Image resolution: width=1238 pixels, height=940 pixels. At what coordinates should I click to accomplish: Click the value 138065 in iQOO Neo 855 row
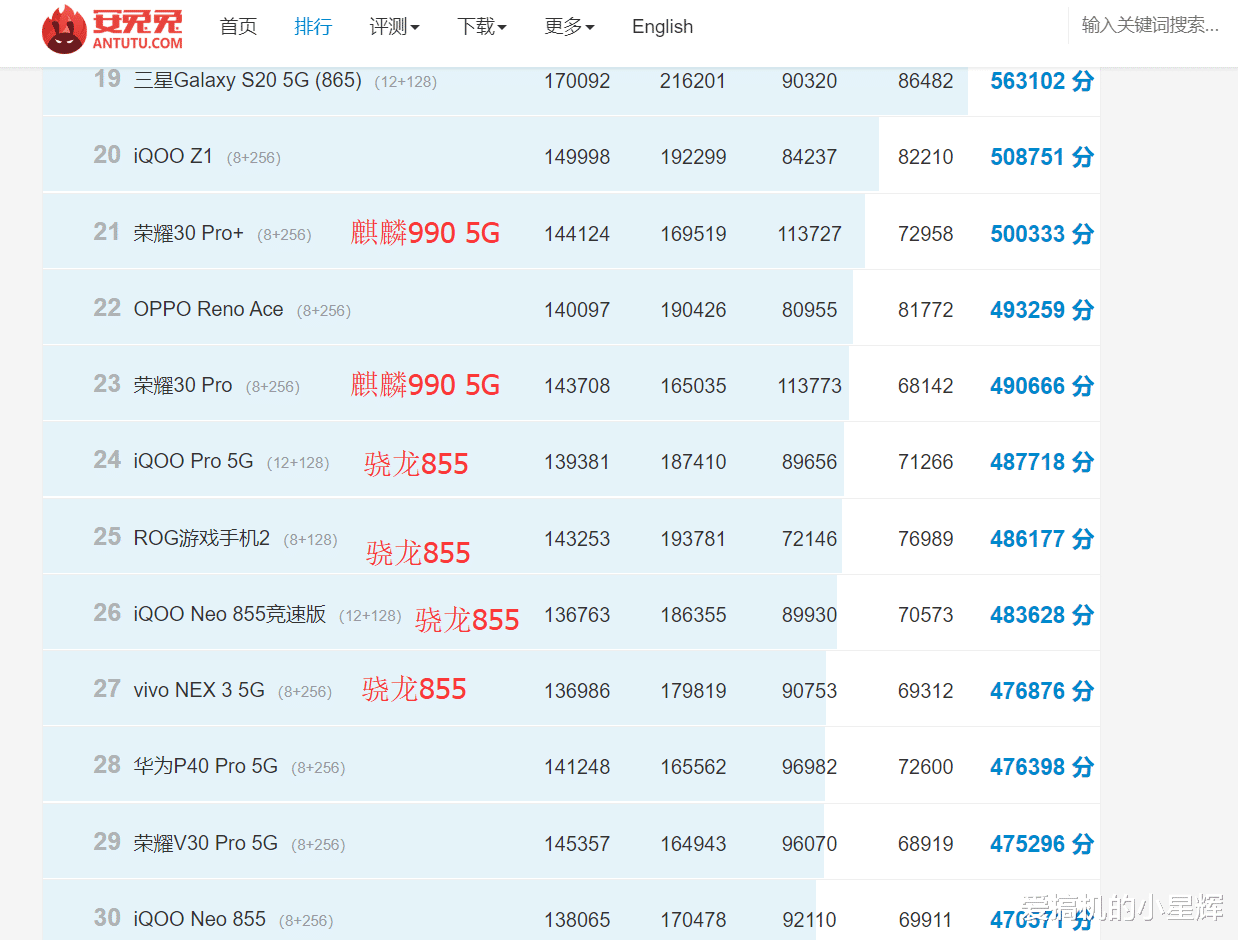click(577, 920)
